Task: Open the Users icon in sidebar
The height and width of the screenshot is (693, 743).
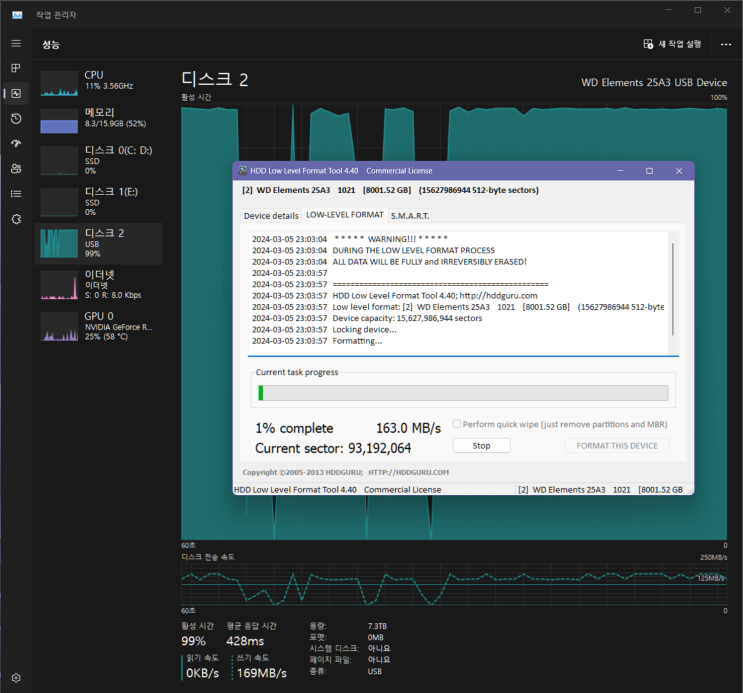Action: pyautogui.click(x=16, y=169)
